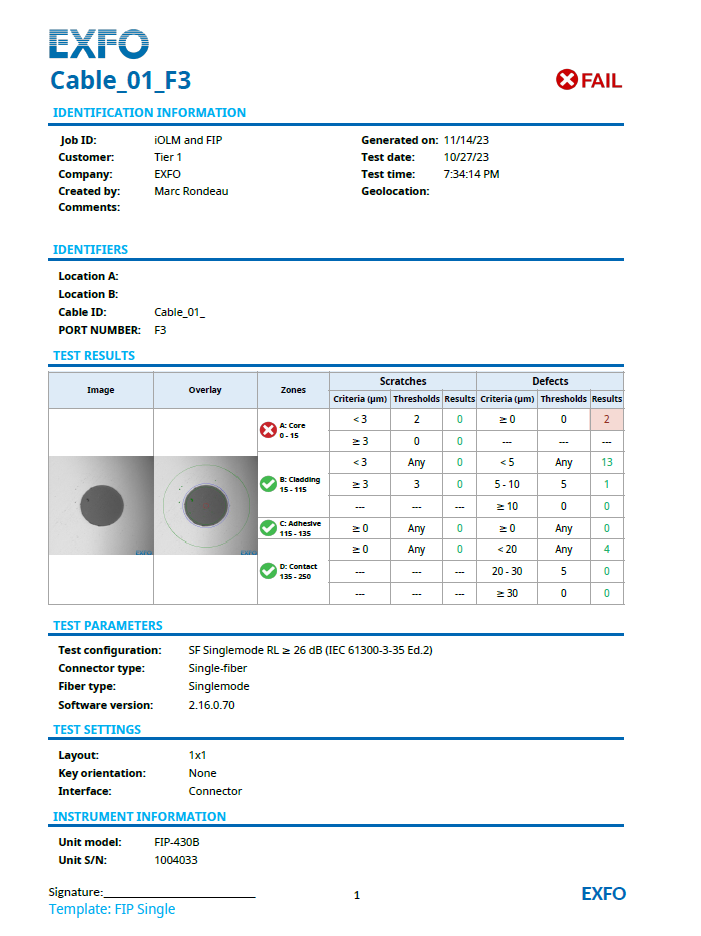Click the 20 - 30 defects criteria cell
The height and width of the screenshot is (936, 701).
coord(507,571)
